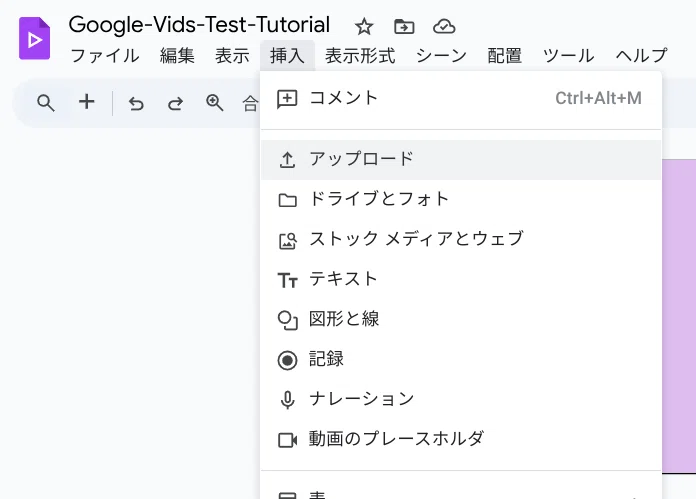This screenshot has width=696, height=499.
Task: Click the shapes icon beside 図形と線
Action: click(x=287, y=320)
